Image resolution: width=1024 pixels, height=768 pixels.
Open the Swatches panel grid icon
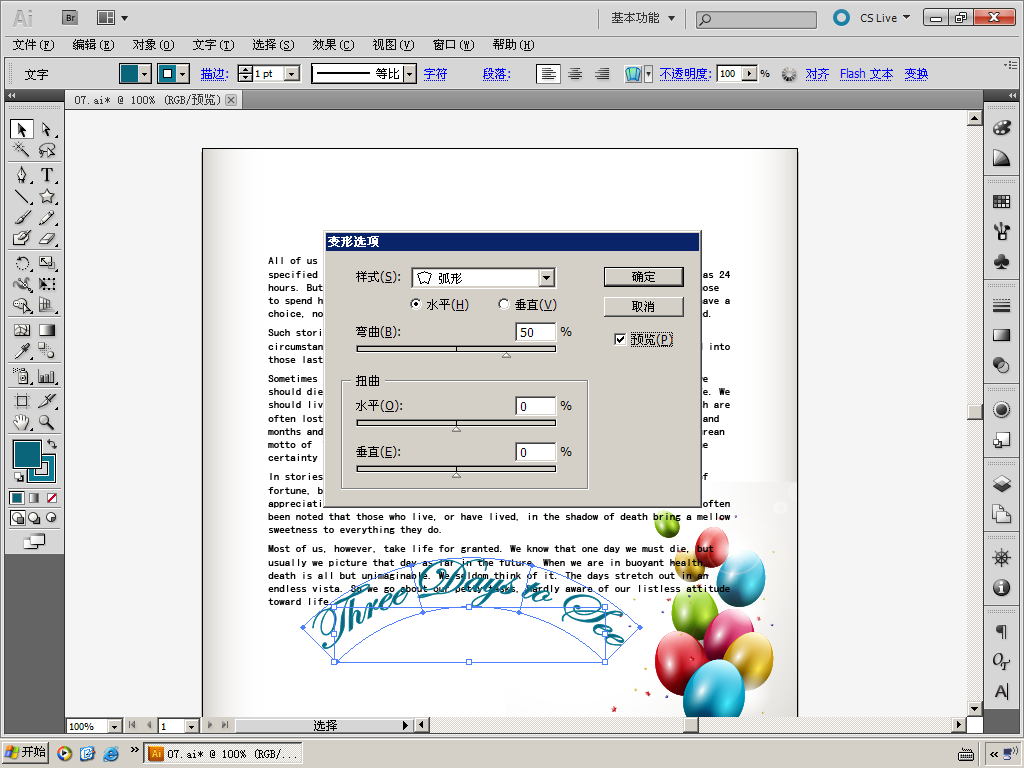point(1002,201)
